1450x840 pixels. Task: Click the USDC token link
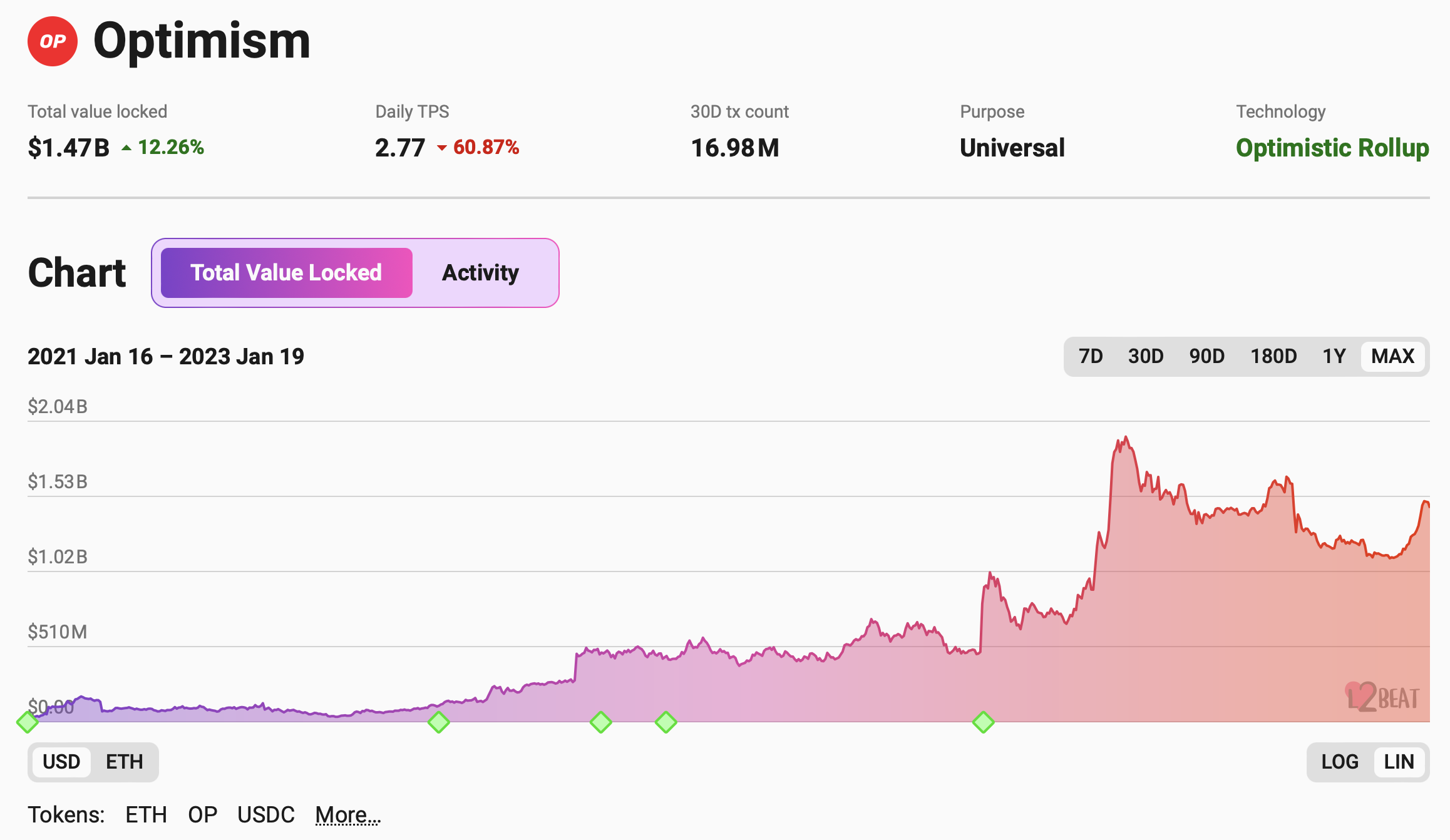coord(266,815)
